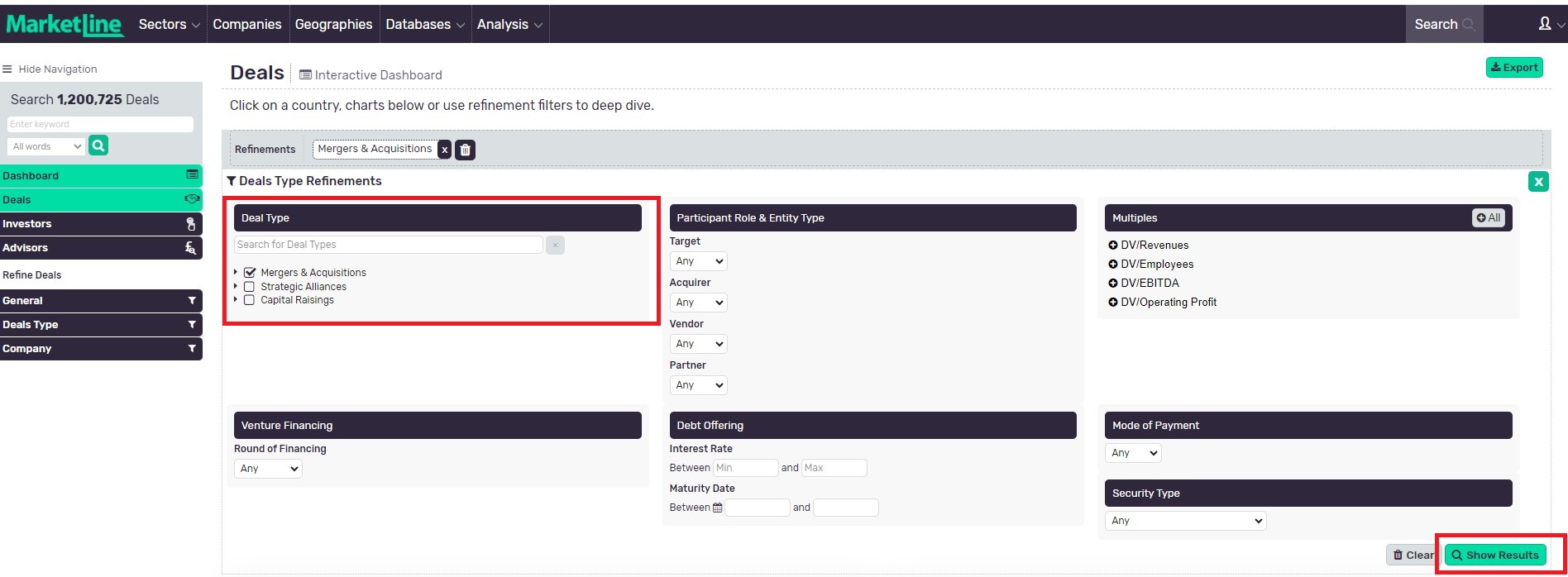Clear the Deal Types search box

(x=555, y=245)
